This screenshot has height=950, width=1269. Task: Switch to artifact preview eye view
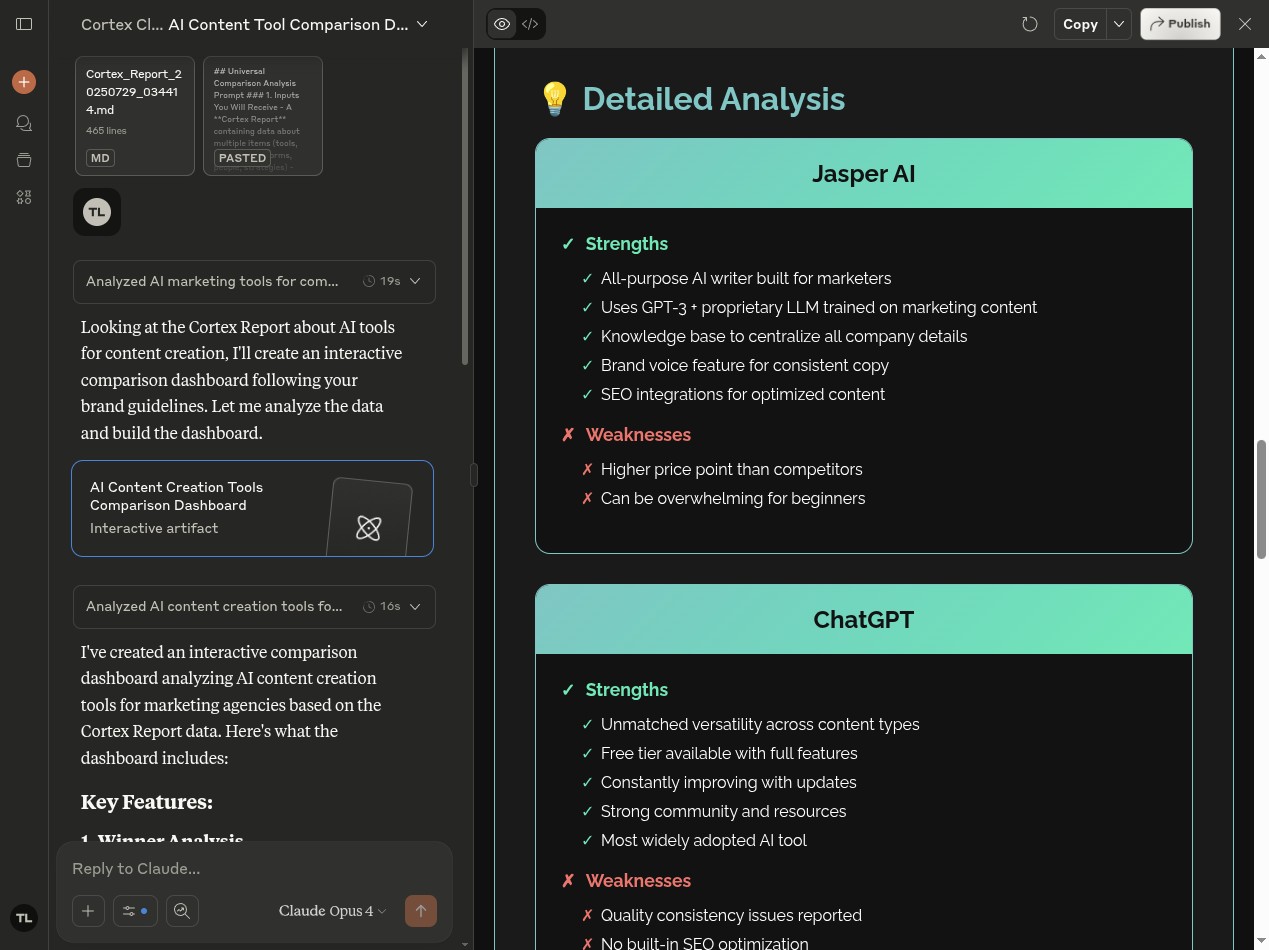click(502, 24)
